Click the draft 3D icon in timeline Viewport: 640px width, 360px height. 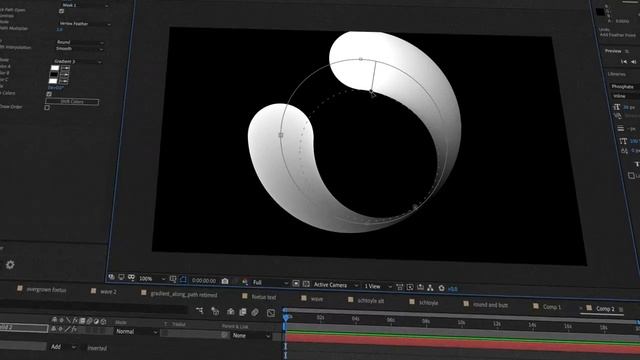pyautogui.click(x=215, y=311)
